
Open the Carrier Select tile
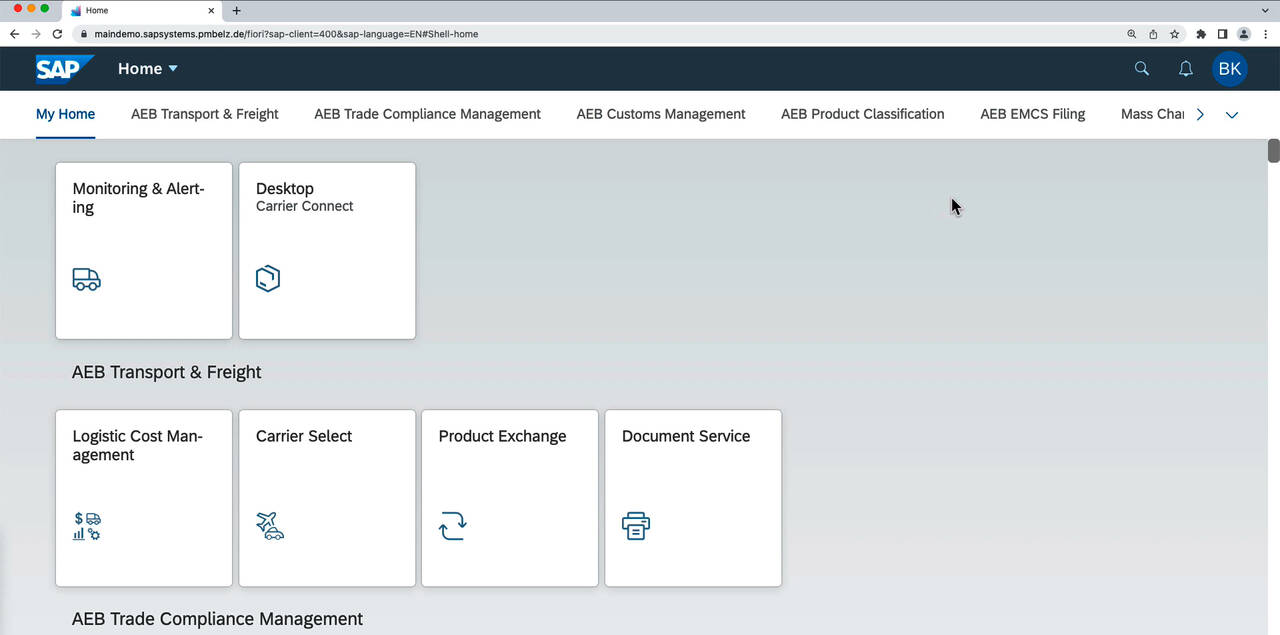click(x=327, y=497)
